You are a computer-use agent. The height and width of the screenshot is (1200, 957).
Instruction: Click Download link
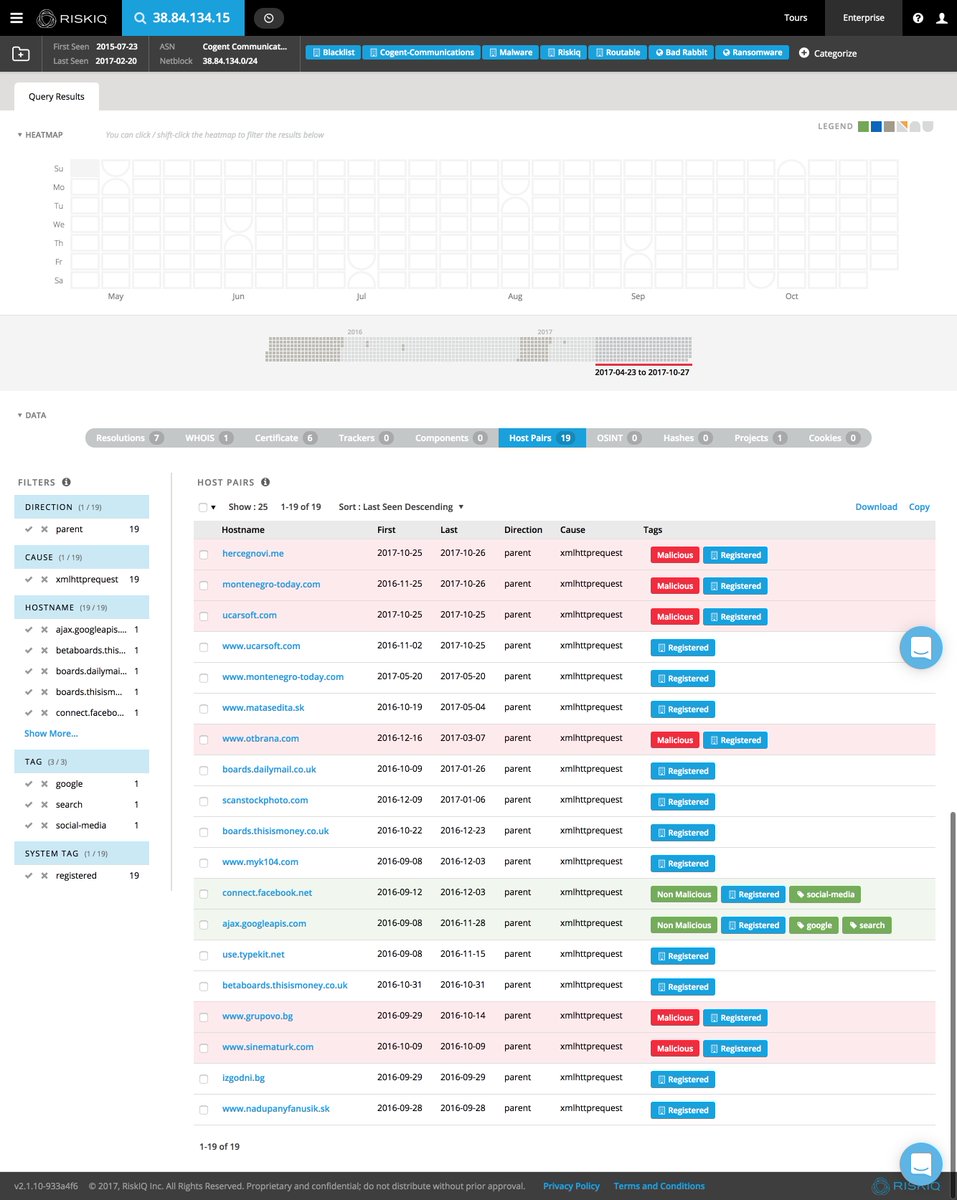coord(876,507)
